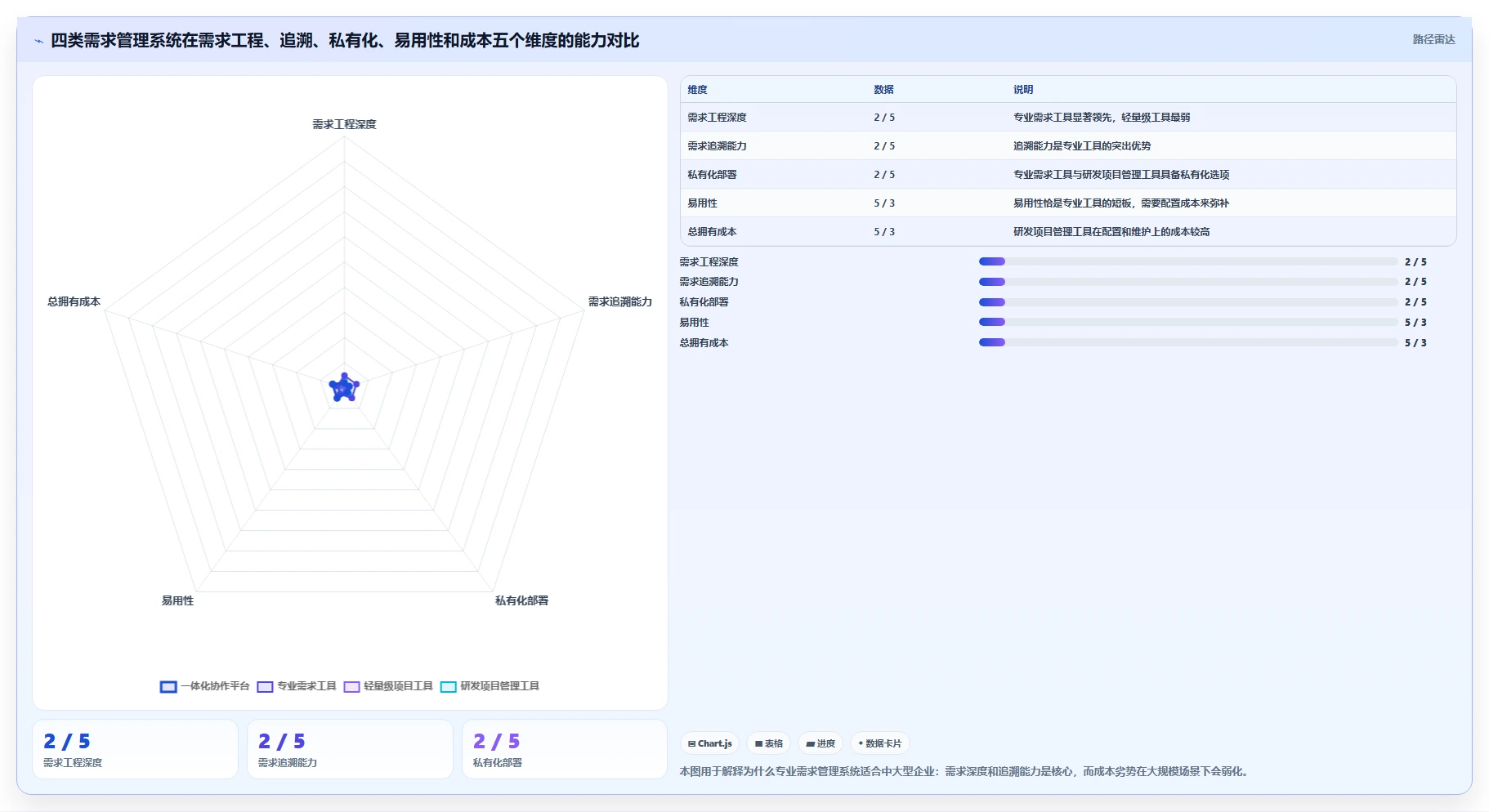This screenshot has width=1489, height=812.
Task: Click the radar data point cluster at center
Action: [344, 388]
